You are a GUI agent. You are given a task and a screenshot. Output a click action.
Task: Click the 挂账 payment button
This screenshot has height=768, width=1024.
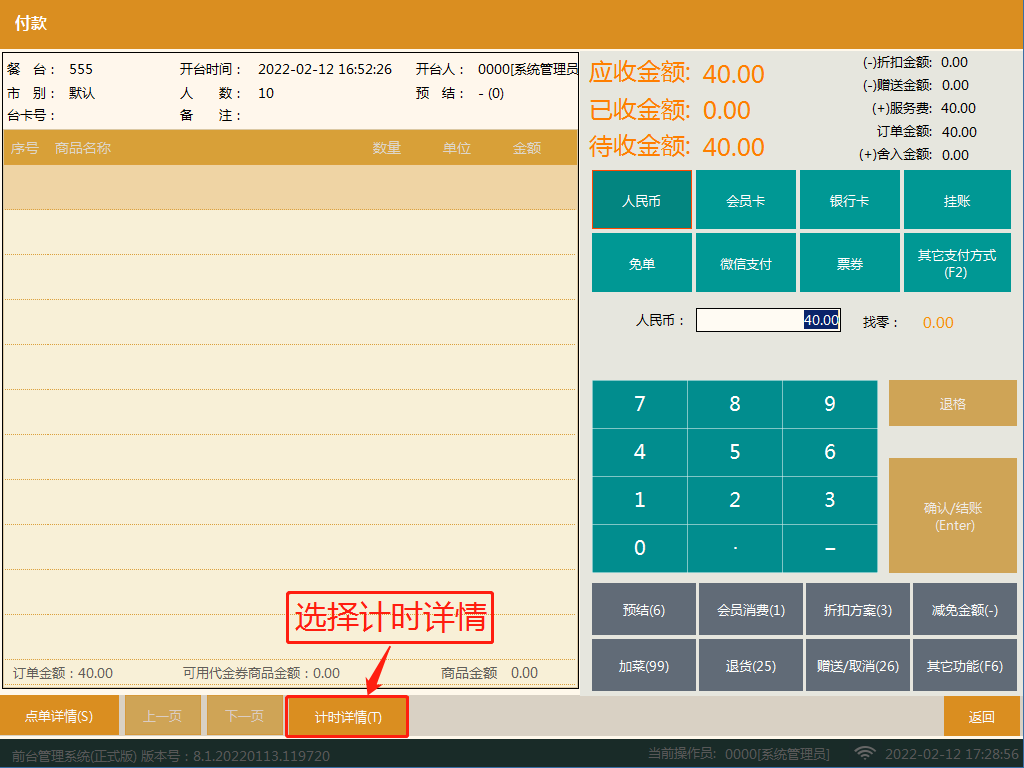tap(957, 200)
